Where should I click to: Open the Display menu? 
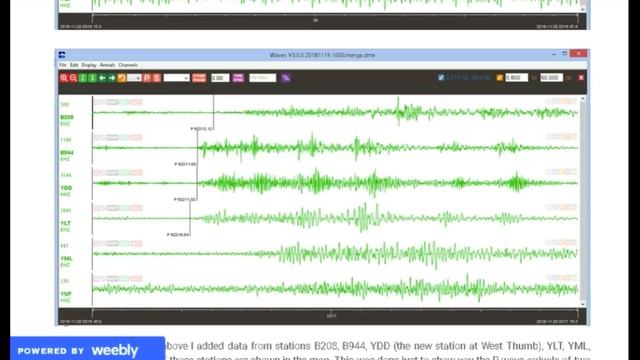click(89, 65)
